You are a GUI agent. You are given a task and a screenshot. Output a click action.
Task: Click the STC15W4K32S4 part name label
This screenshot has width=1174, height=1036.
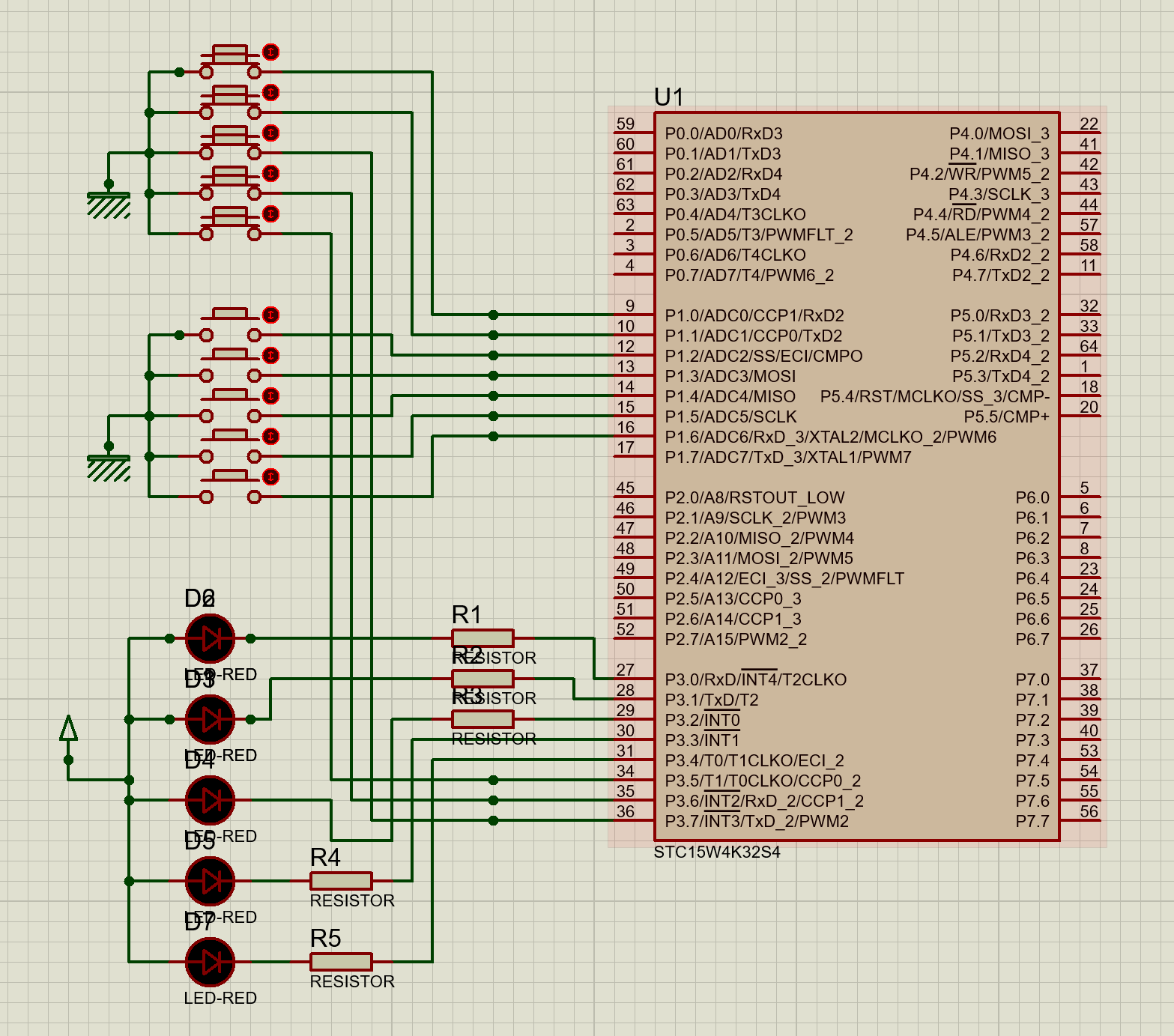717,852
